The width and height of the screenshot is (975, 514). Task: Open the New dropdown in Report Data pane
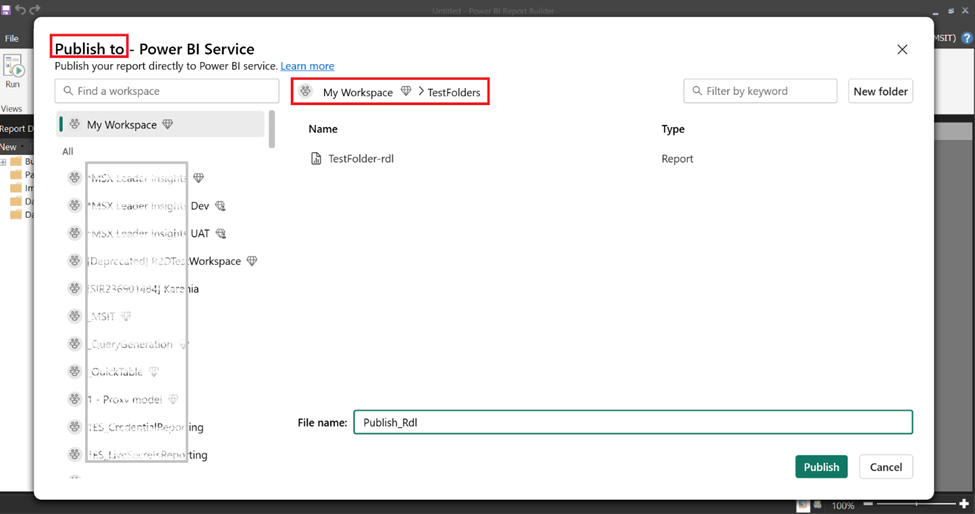click(x=12, y=147)
